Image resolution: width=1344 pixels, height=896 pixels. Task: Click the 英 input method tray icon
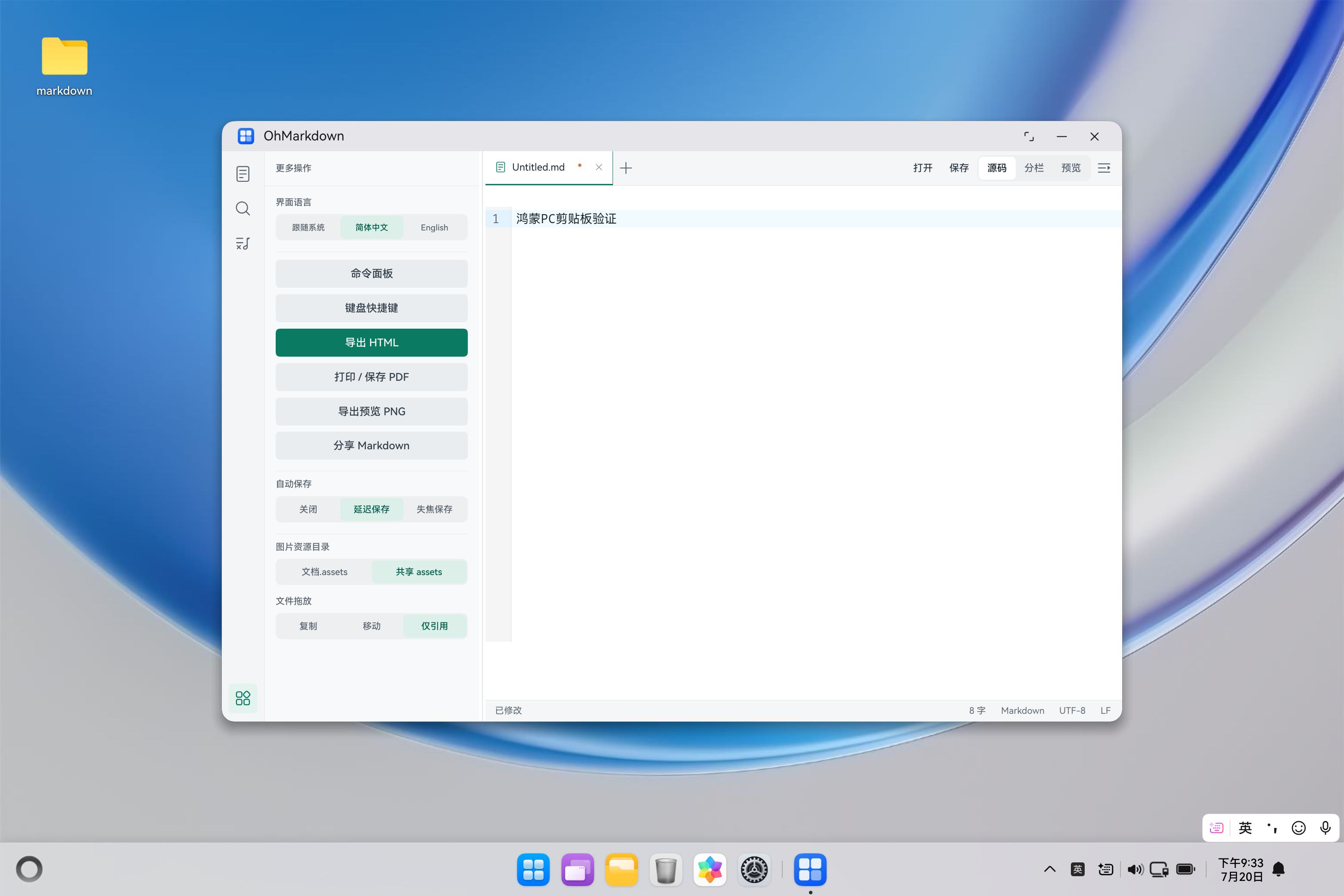coord(1078,869)
